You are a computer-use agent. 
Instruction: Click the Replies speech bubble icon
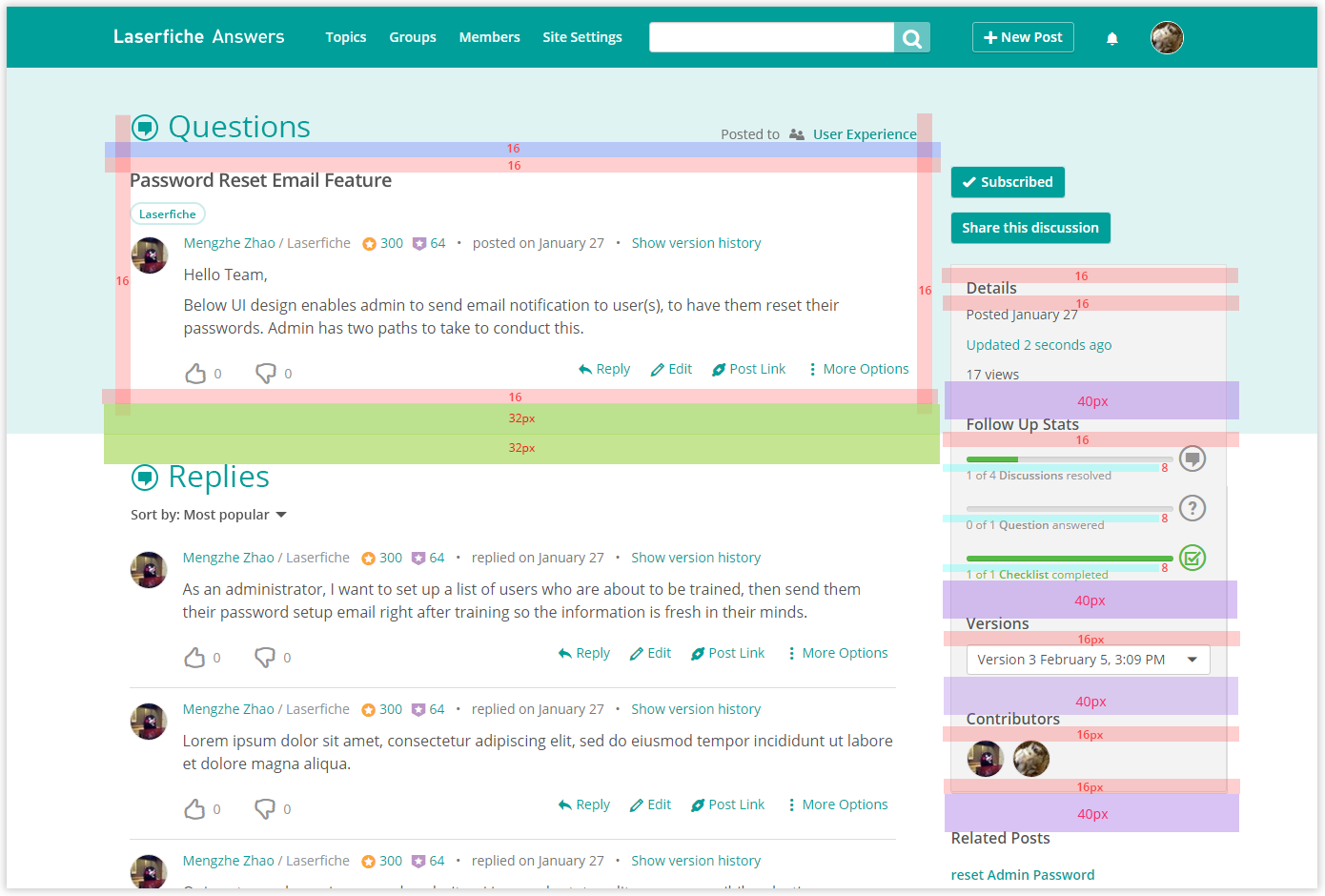(x=145, y=478)
